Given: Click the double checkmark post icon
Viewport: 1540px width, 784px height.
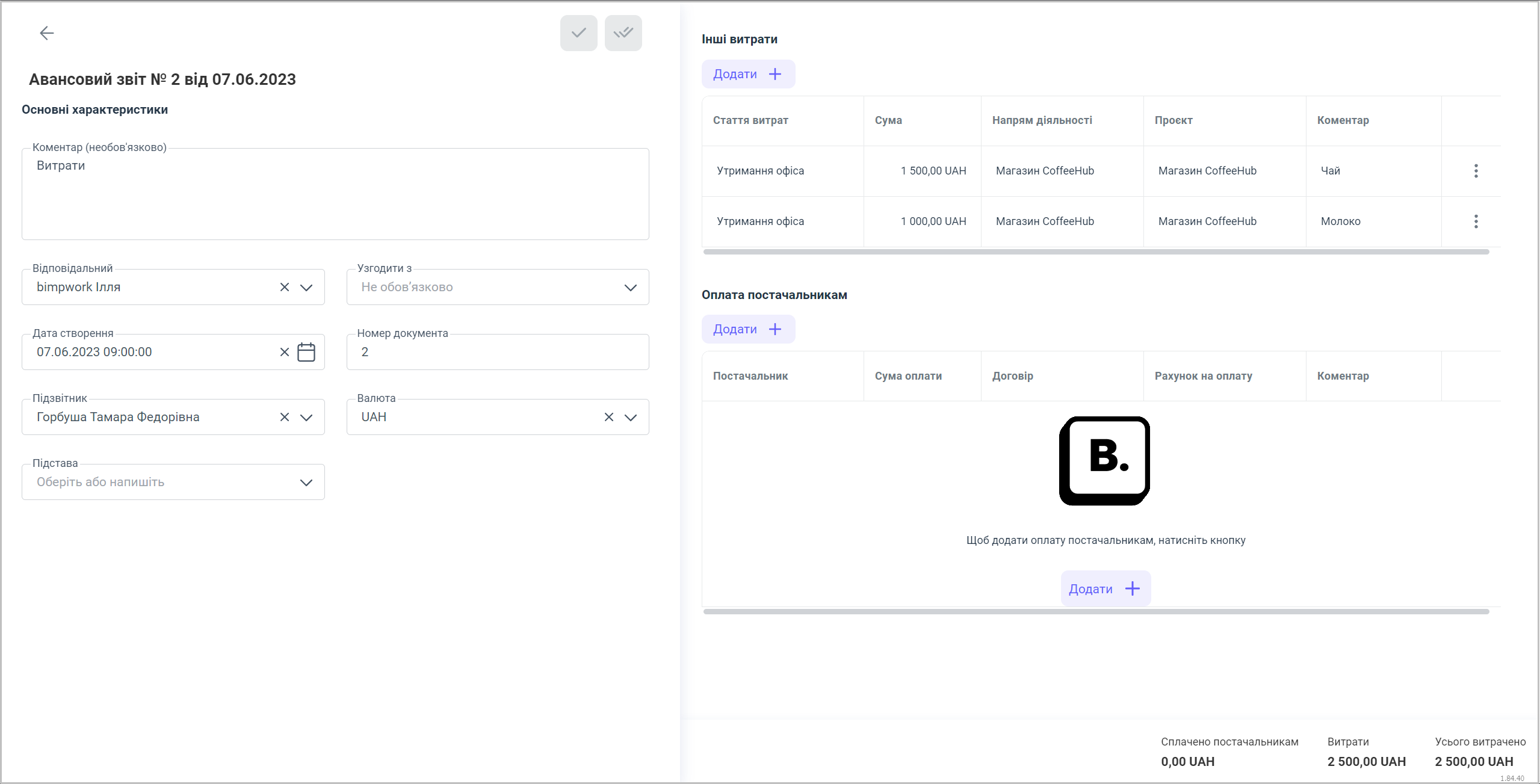Looking at the screenshot, I should pos(623,33).
